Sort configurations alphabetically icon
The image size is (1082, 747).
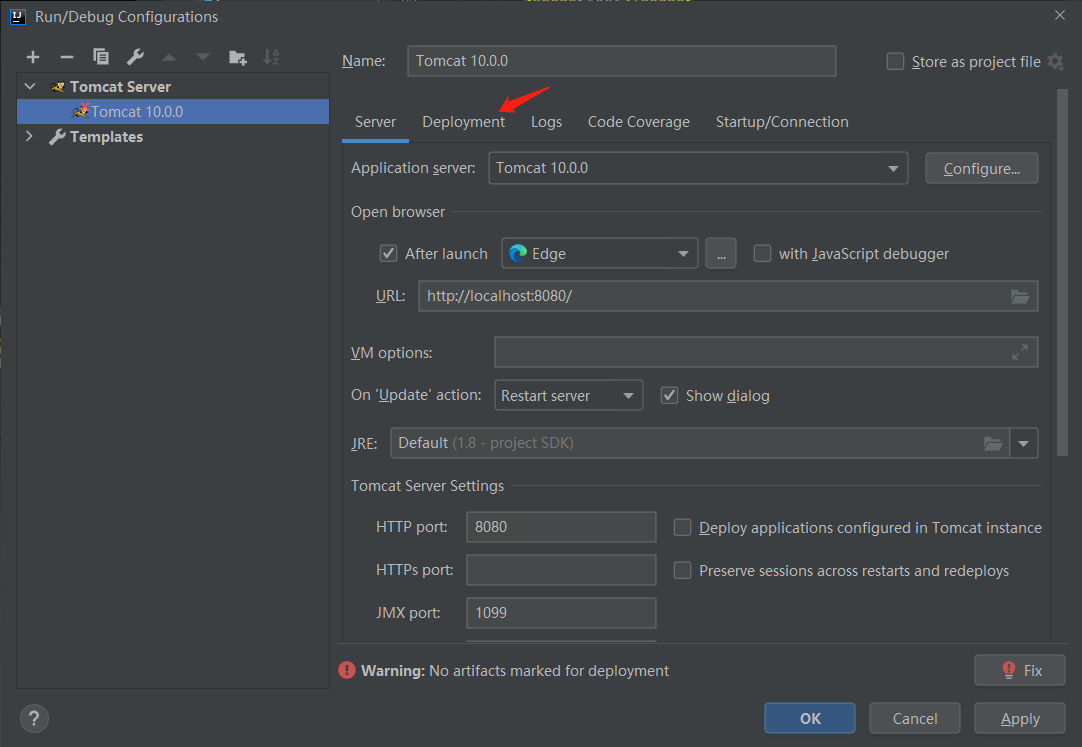[271, 57]
